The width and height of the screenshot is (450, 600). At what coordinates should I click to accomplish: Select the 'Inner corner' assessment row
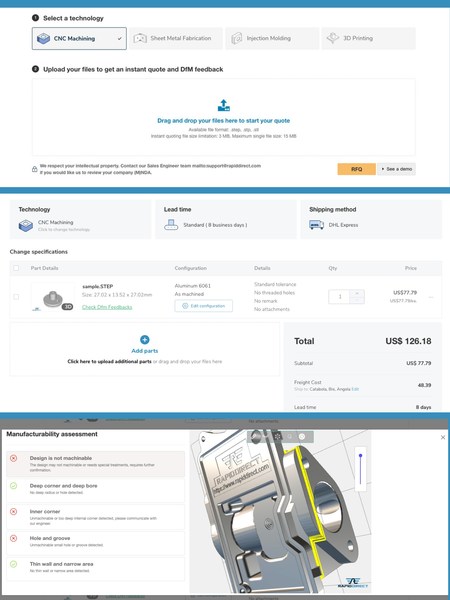coord(96,517)
